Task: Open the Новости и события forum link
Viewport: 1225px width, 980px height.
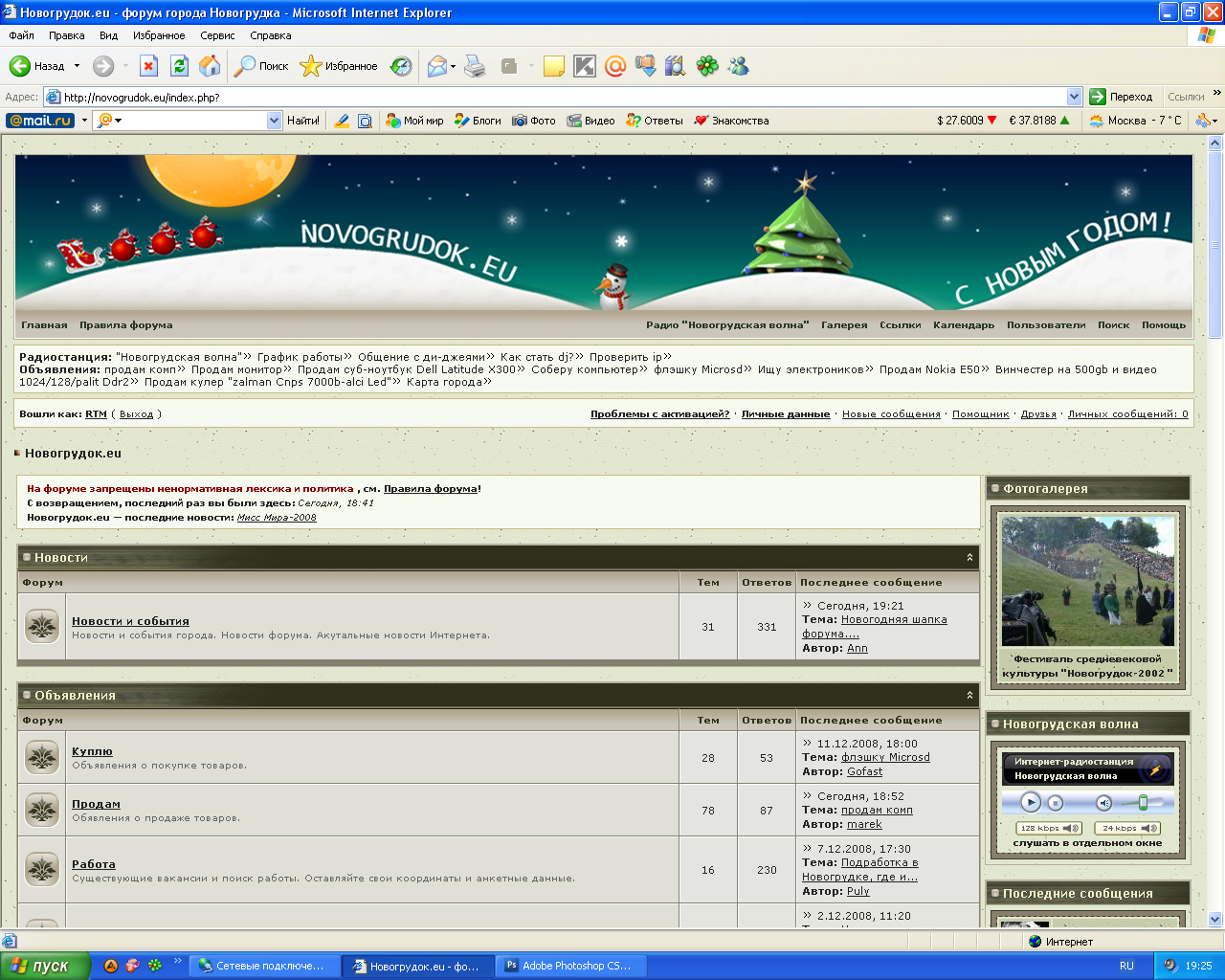Action: pyautogui.click(x=130, y=621)
